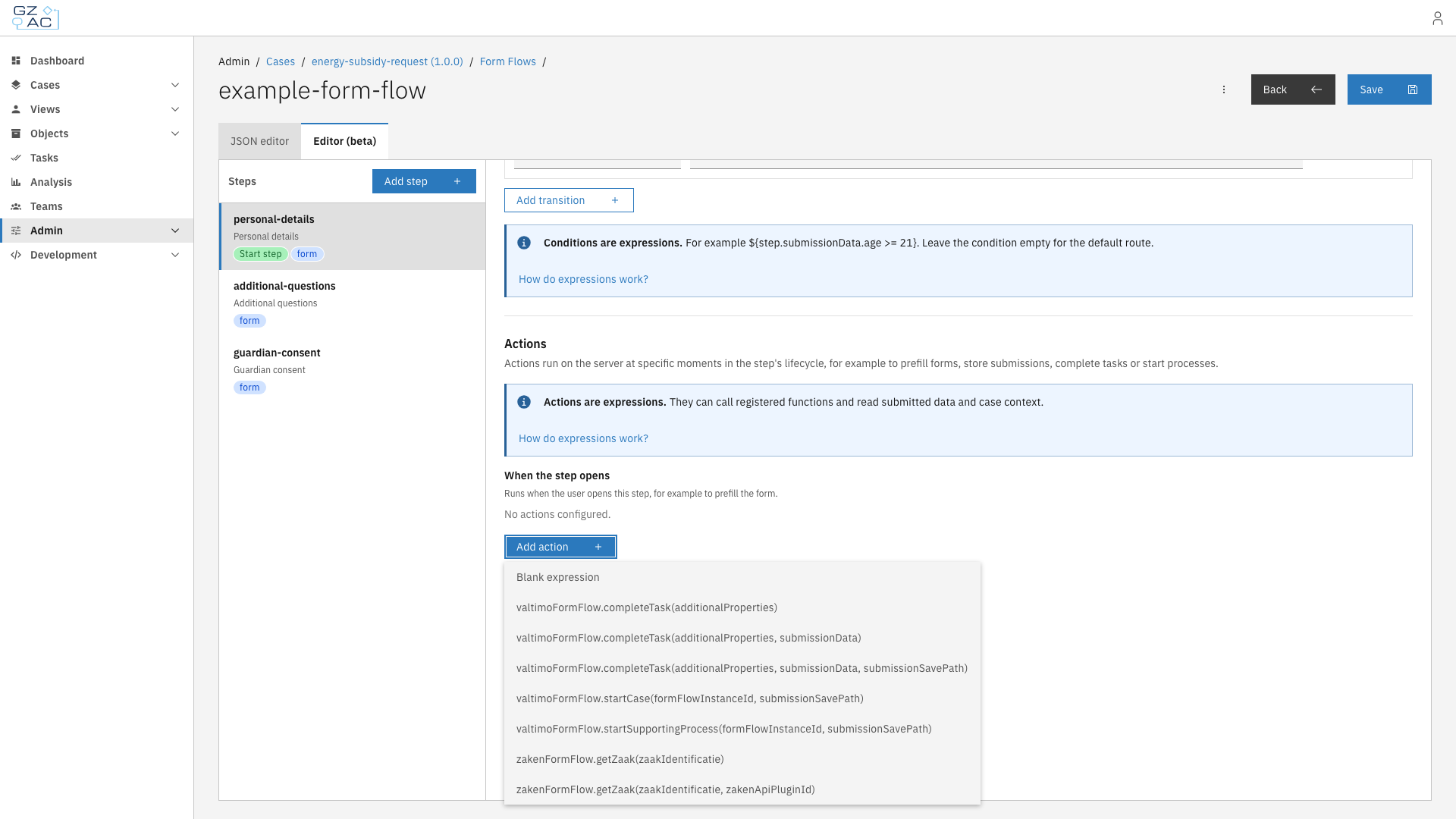This screenshot has height=819, width=1456.
Task: Choose completeTask(additionalProperties, submissionData) option
Action: pyautogui.click(x=742, y=638)
